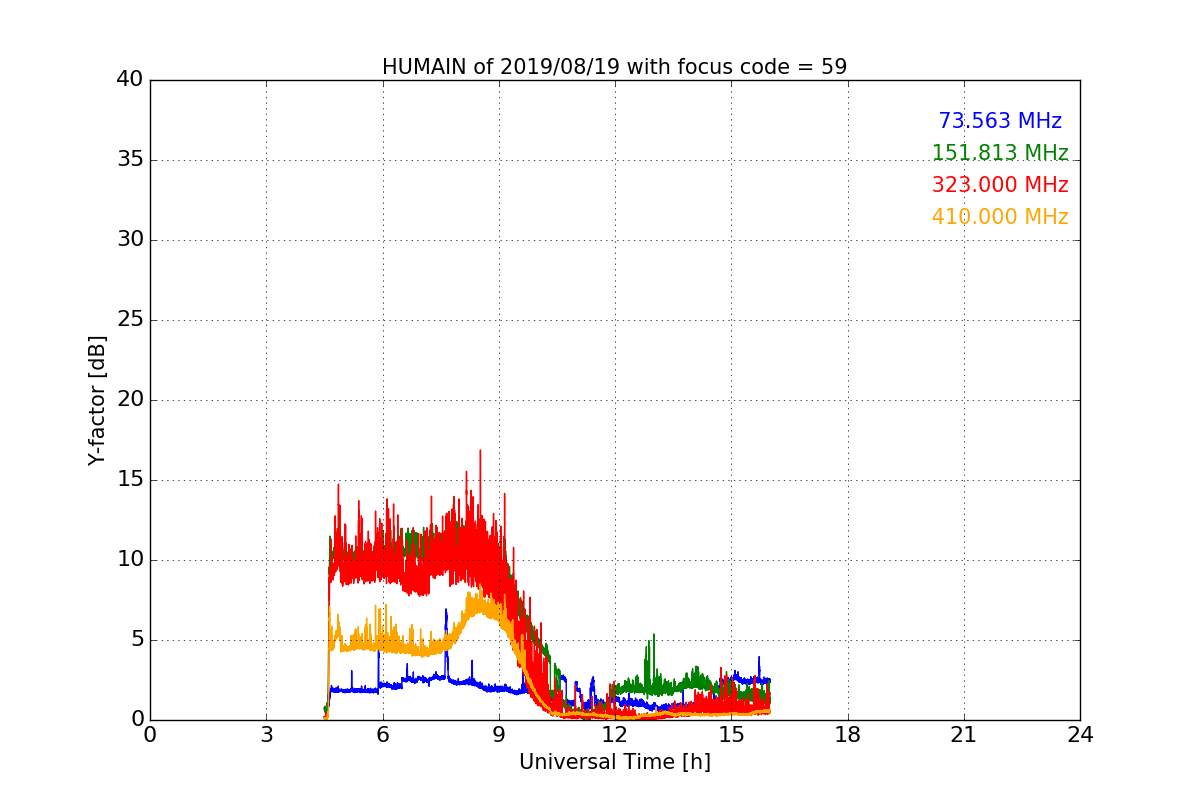Select the red '323.000 MHz' legend label

click(x=1000, y=185)
